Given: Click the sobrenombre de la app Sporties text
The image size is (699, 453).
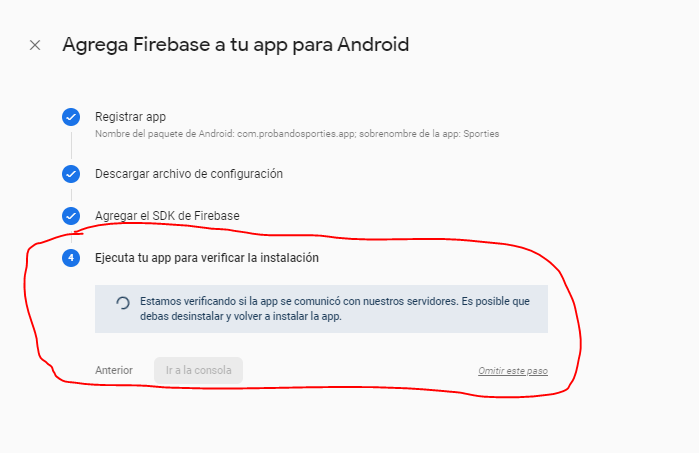Looking at the screenshot, I should 429,134.
